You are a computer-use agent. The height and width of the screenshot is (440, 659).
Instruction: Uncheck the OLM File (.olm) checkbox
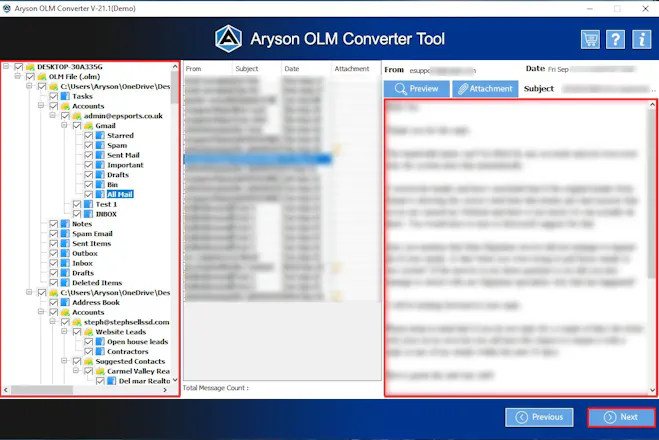pos(30,76)
